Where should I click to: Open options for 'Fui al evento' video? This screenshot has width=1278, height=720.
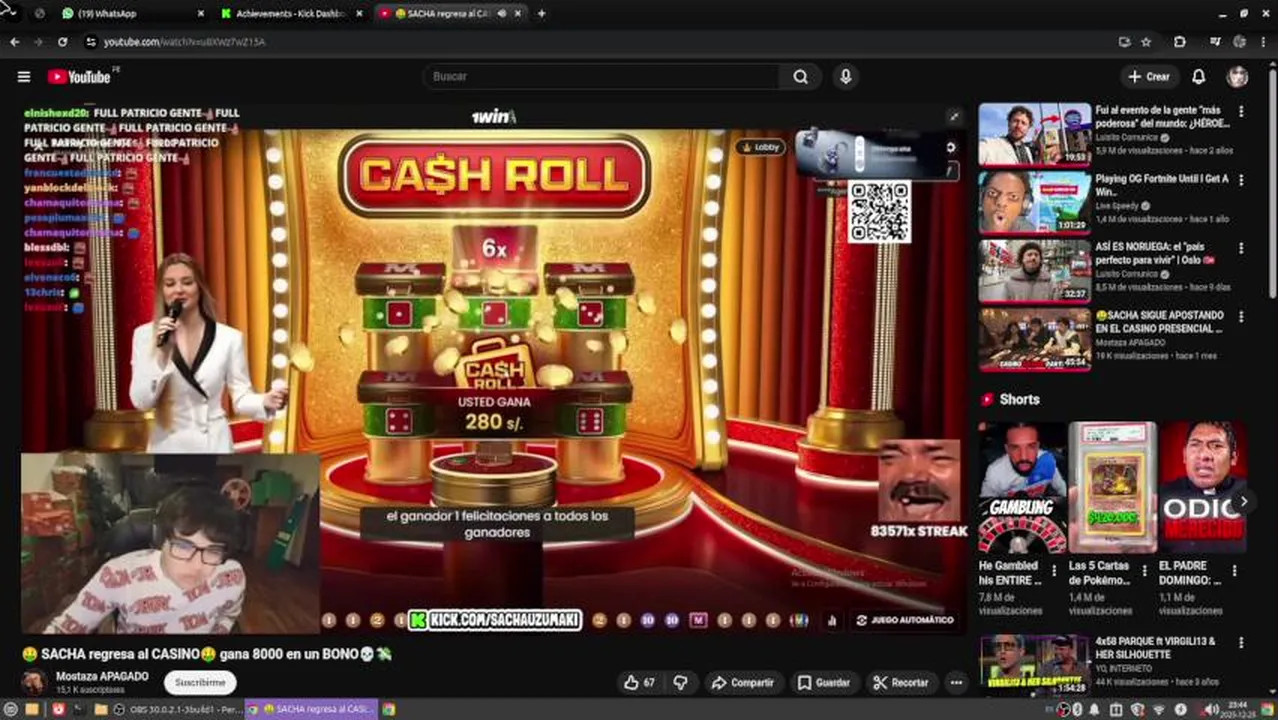[x=1241, y=112]
